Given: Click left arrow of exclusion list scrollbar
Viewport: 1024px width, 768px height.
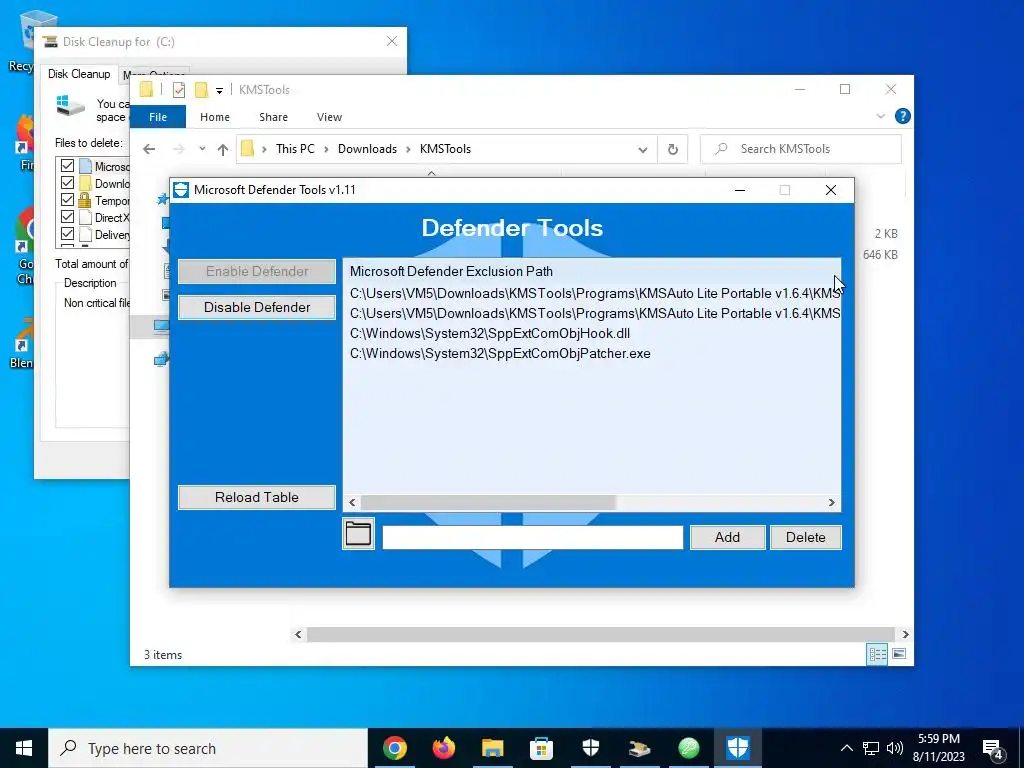Looking at the screenshot, I should 353,502.
